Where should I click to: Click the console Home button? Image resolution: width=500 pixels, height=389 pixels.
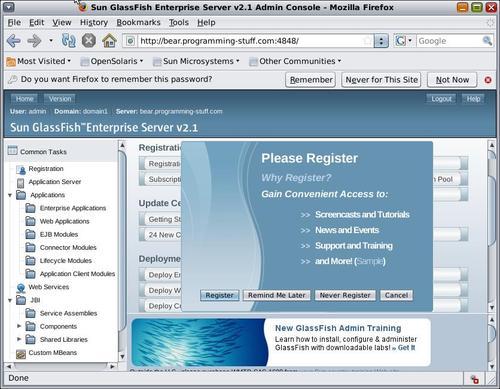pyautogui.click(x=24, y=99)
